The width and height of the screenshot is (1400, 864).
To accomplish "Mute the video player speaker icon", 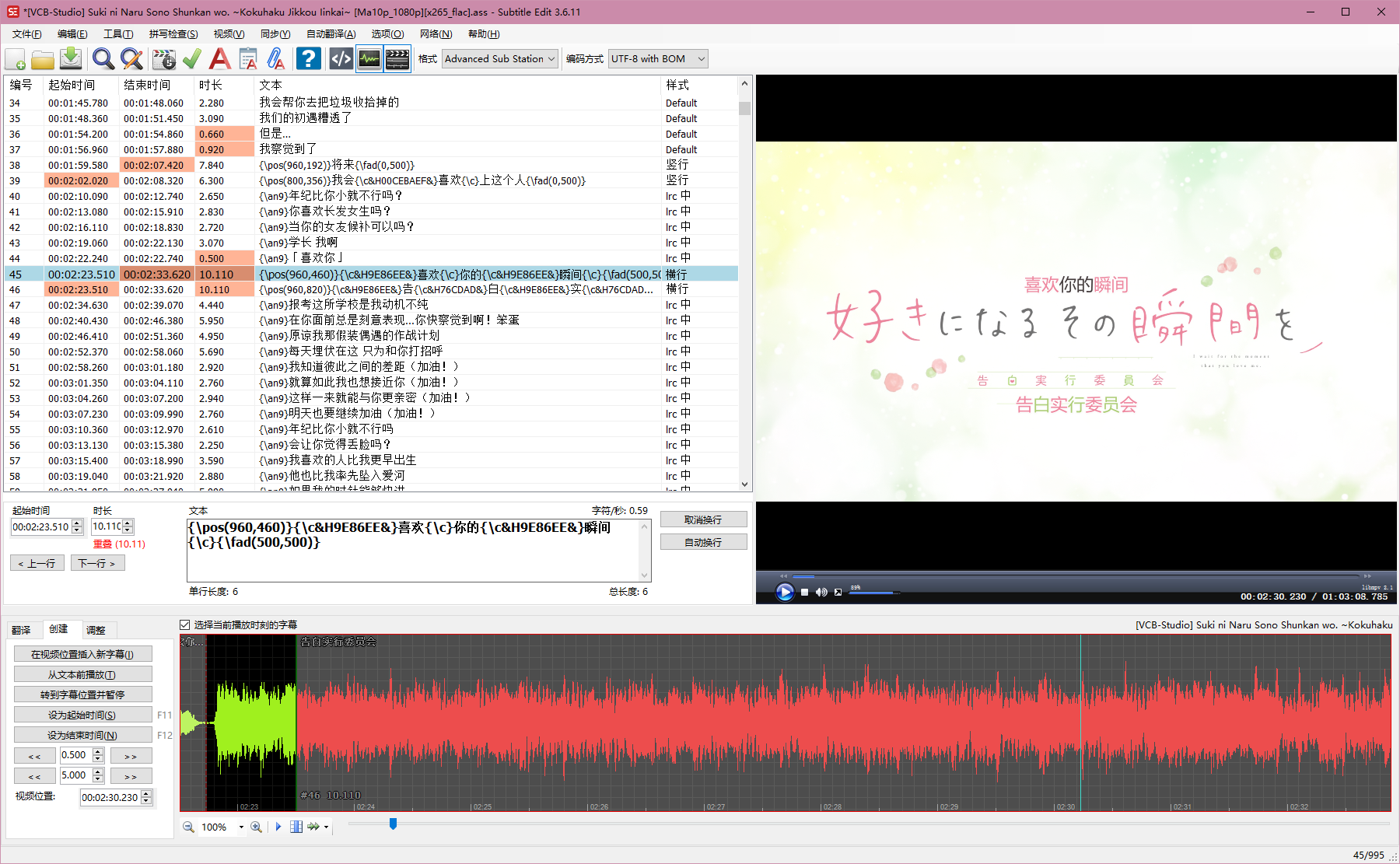I will point(821,593).
